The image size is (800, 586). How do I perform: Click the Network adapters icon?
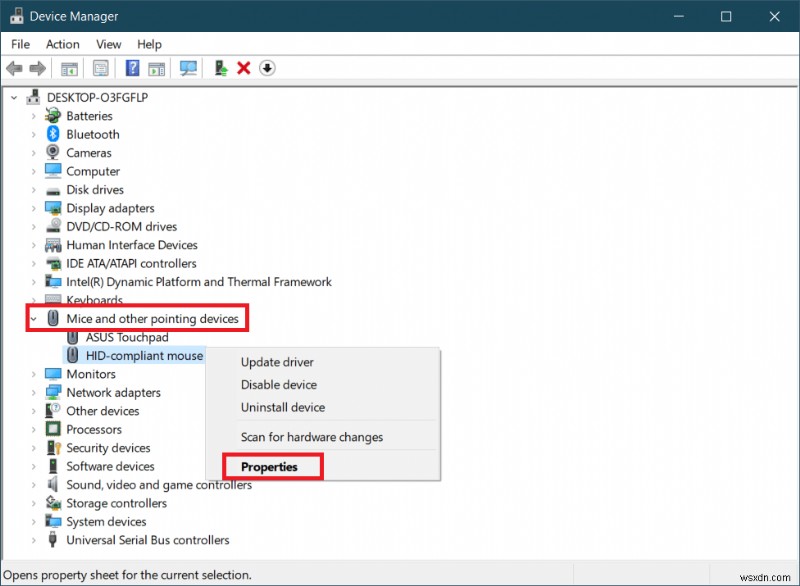(53, 392)
